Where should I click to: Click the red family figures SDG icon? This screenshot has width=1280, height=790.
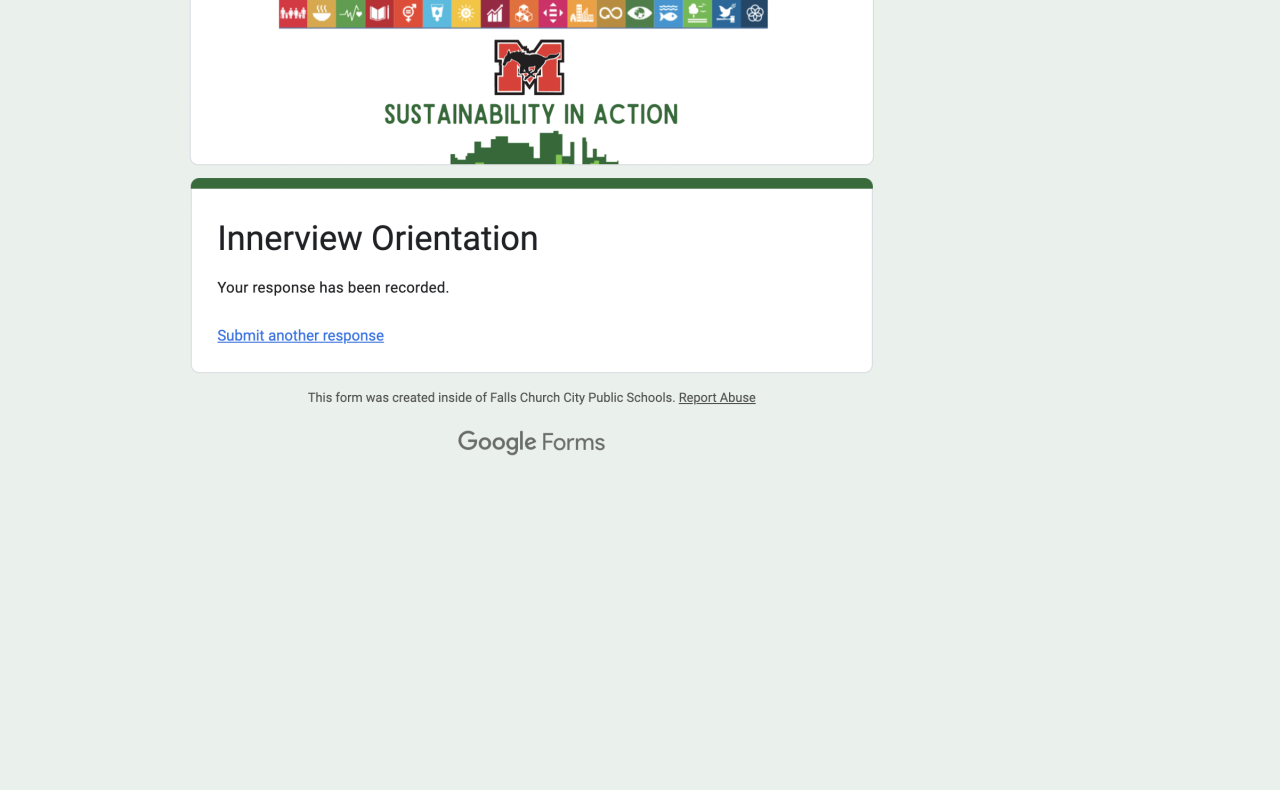pyautogui.click(x=293, y=14)
